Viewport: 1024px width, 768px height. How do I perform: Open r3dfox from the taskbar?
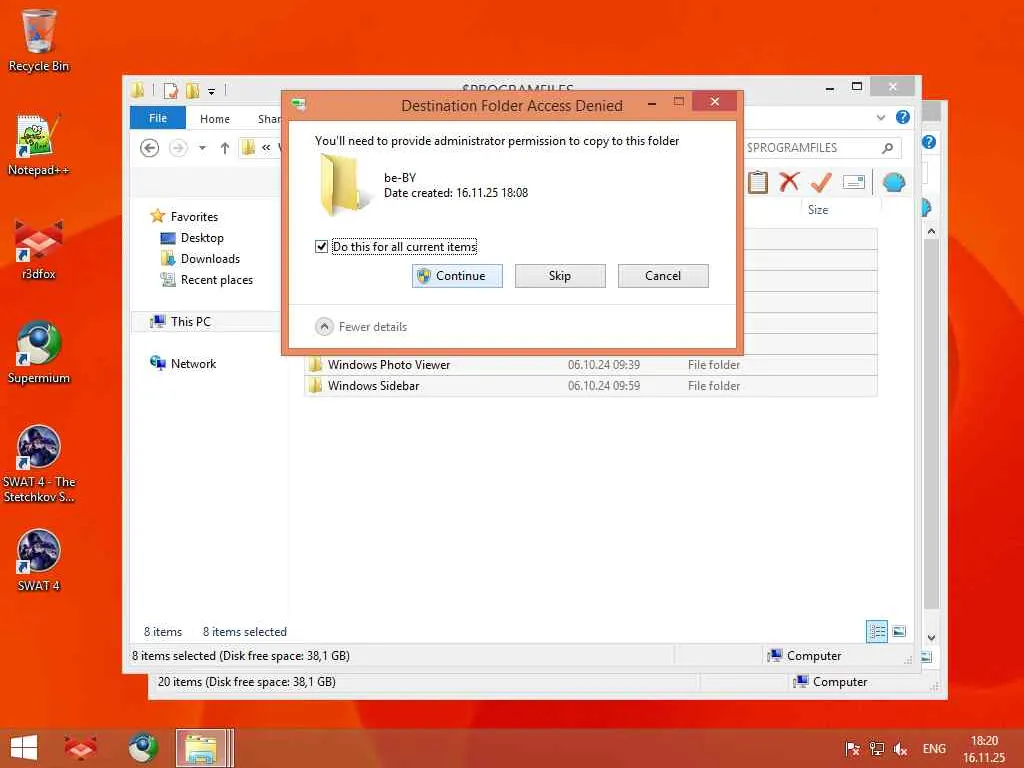click(80, 748)
